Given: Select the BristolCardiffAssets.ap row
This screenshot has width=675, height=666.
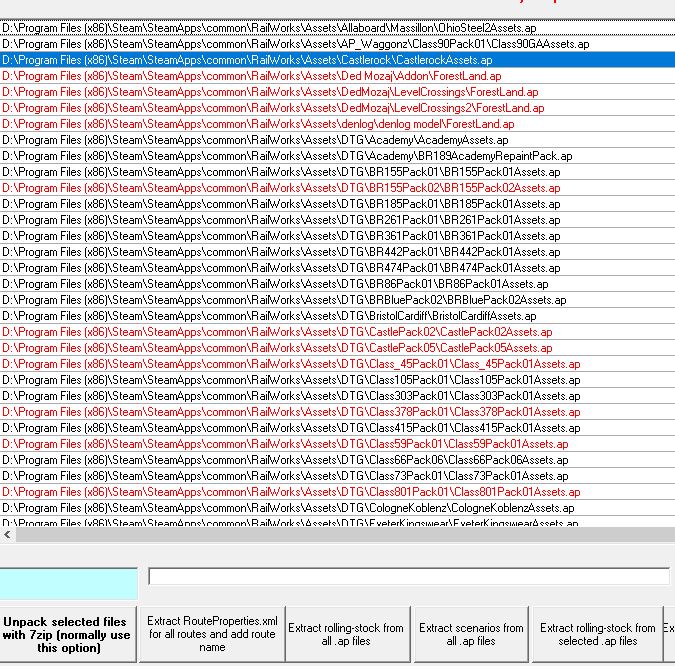Looking at the screenshot, I should (x=338, y=316).
